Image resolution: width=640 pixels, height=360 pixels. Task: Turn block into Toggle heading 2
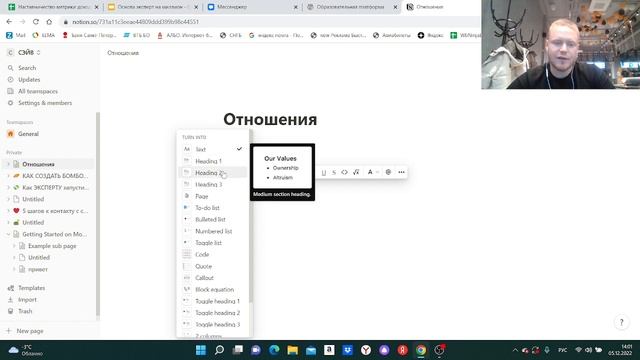coord(213,313)
